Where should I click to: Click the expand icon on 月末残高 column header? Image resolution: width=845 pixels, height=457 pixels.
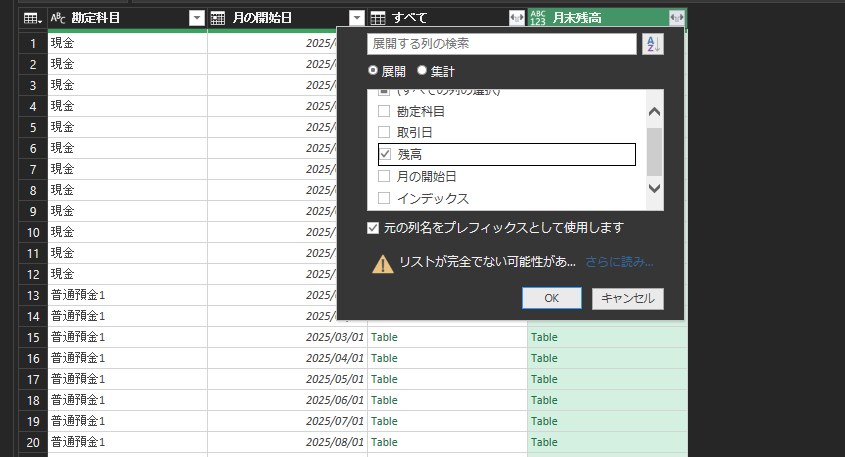point(677,18)
